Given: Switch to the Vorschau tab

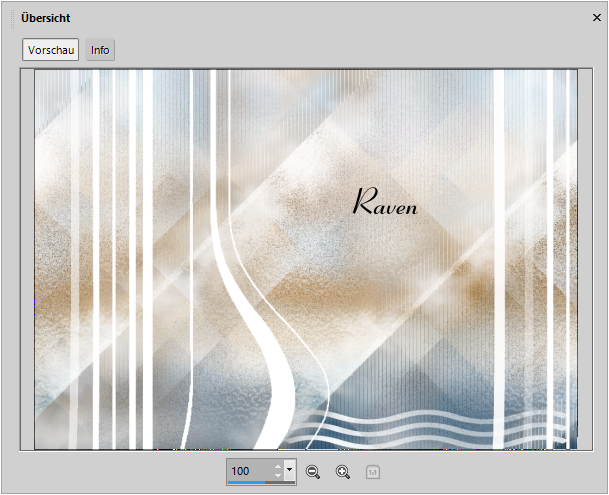Looking at the screenshot, I should coord(50,50).
